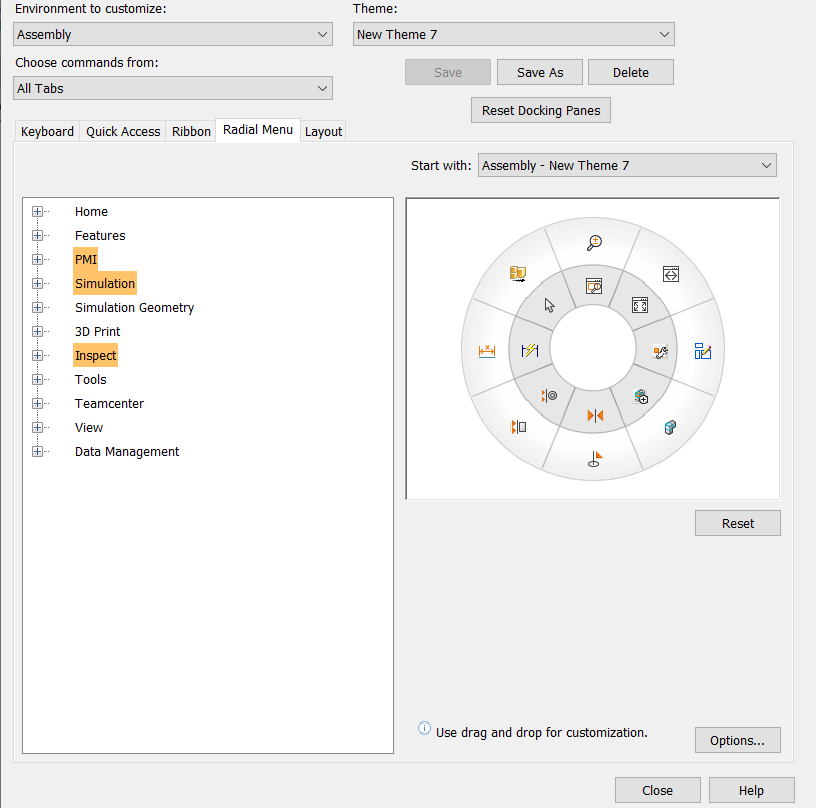Click the Options... button

[x=737, y=740]
